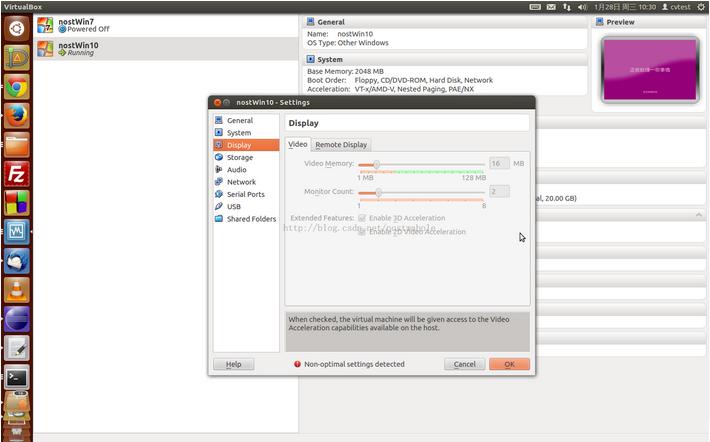
Task: Open Storage settings category
Action: (x=246, y=157)
